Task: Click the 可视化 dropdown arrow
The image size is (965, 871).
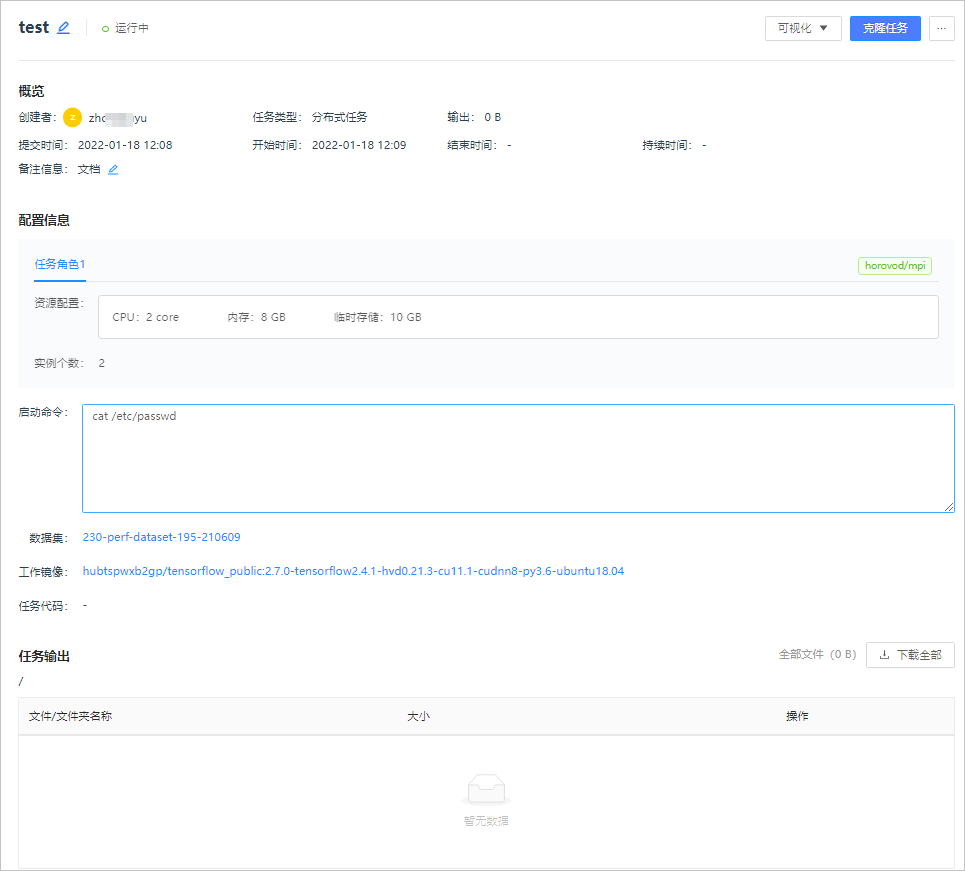Action: pyautogui.click(x=823, y=28)
